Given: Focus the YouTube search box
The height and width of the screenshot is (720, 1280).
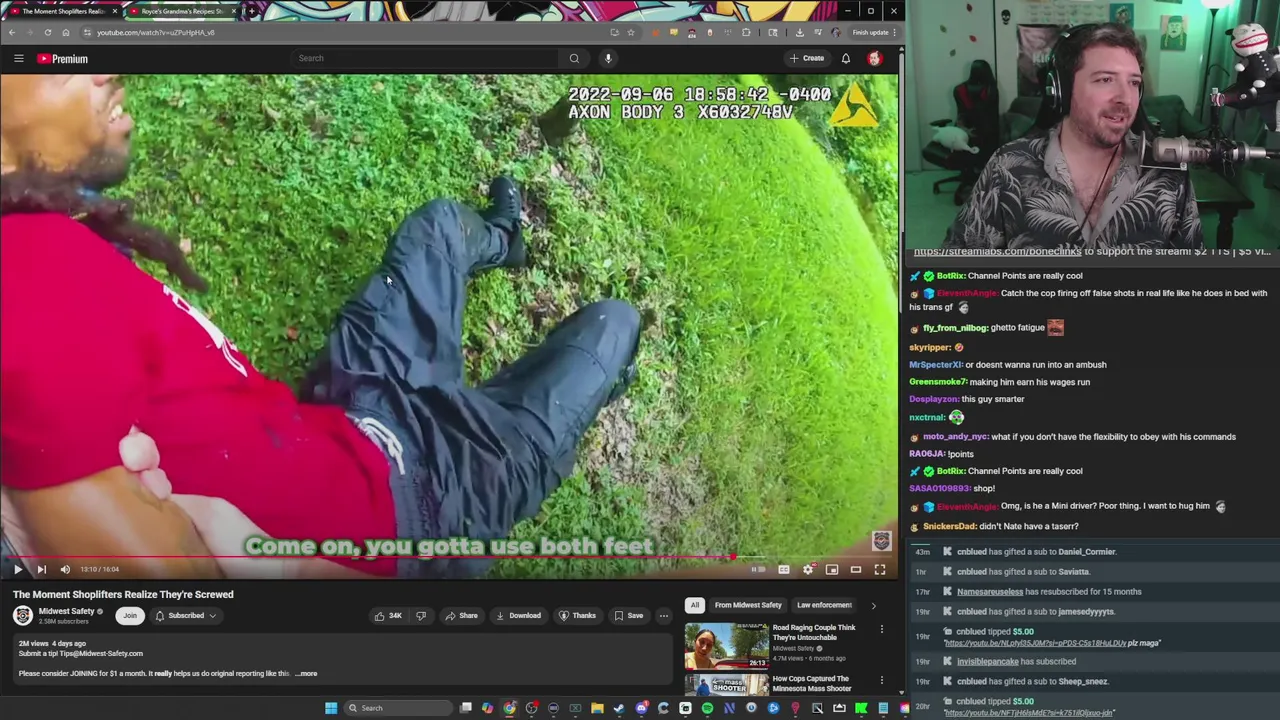Looking at the screenshot, I should (x=425, y=58).
